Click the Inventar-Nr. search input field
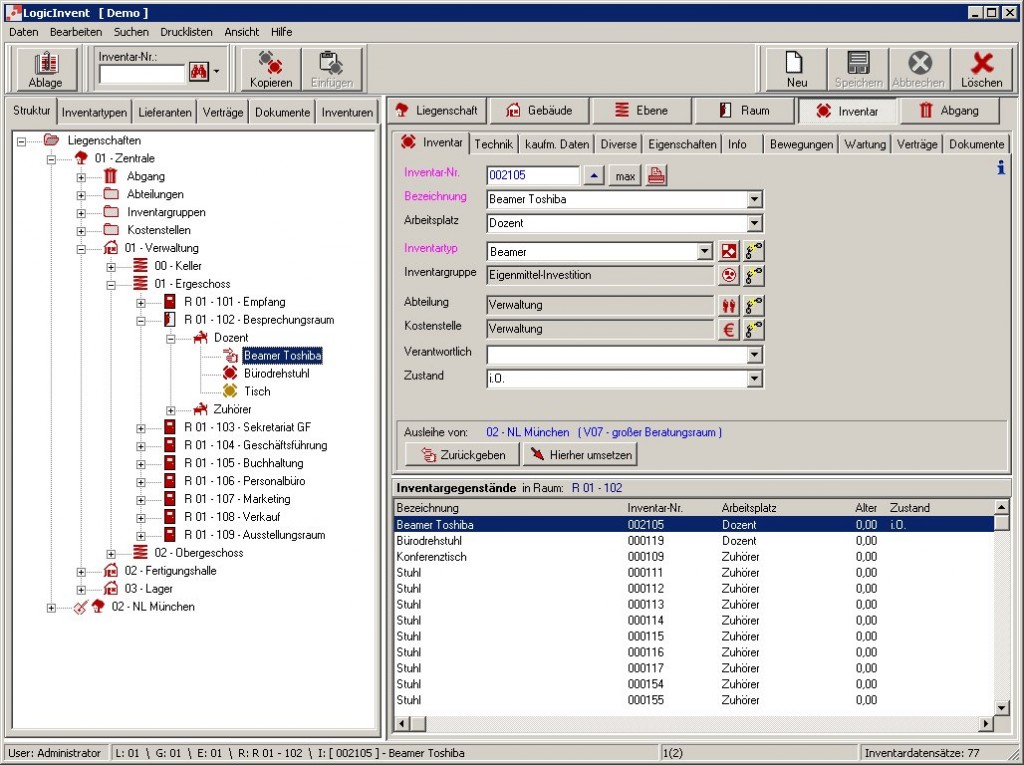This screenshot has height=765, width=1024. 142,74
